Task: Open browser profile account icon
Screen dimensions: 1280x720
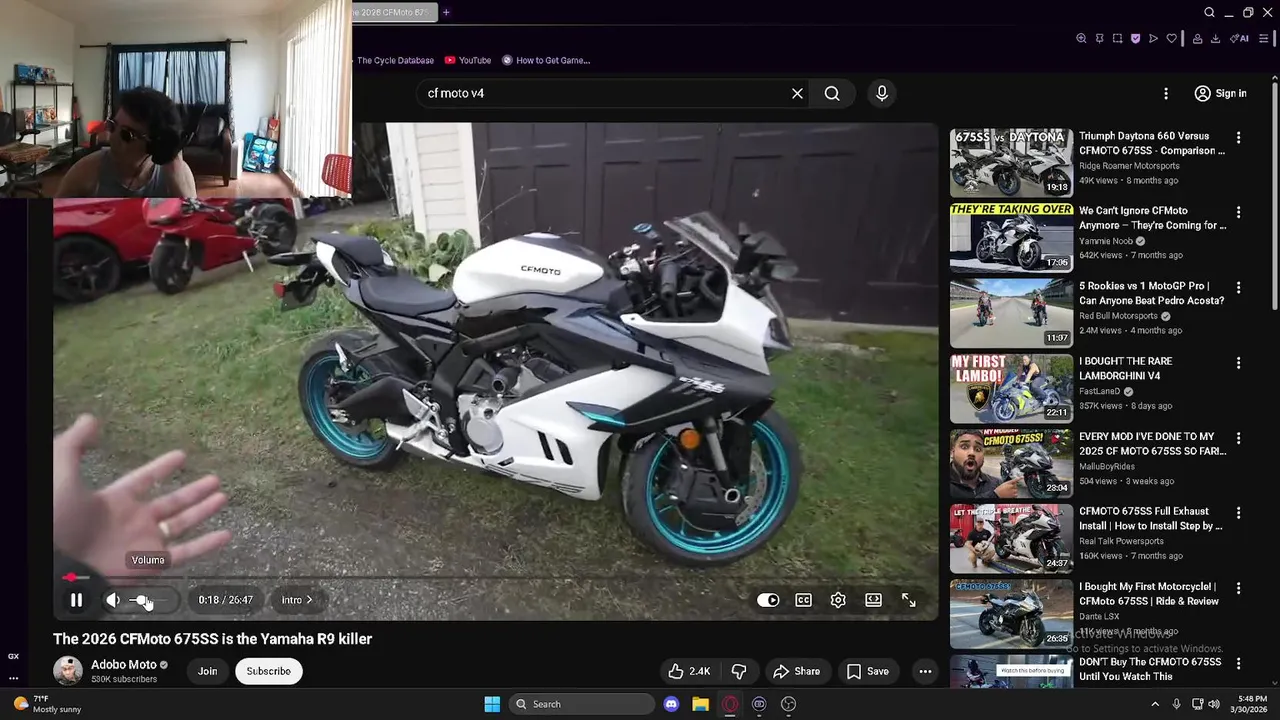Action: [1197, 39]
